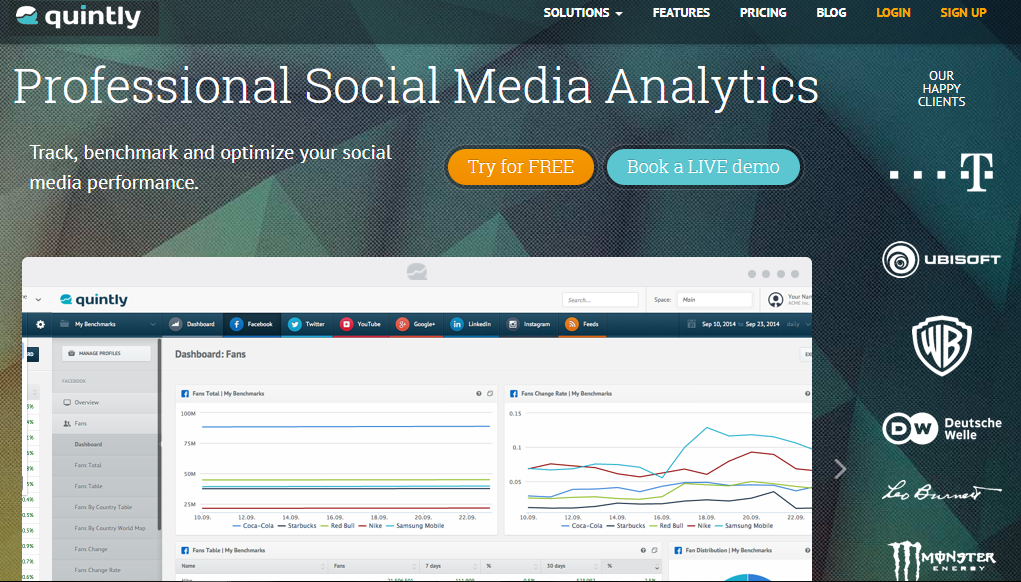Open the Login link
Screen dimensions: 1021x582
tap(893, 13)
